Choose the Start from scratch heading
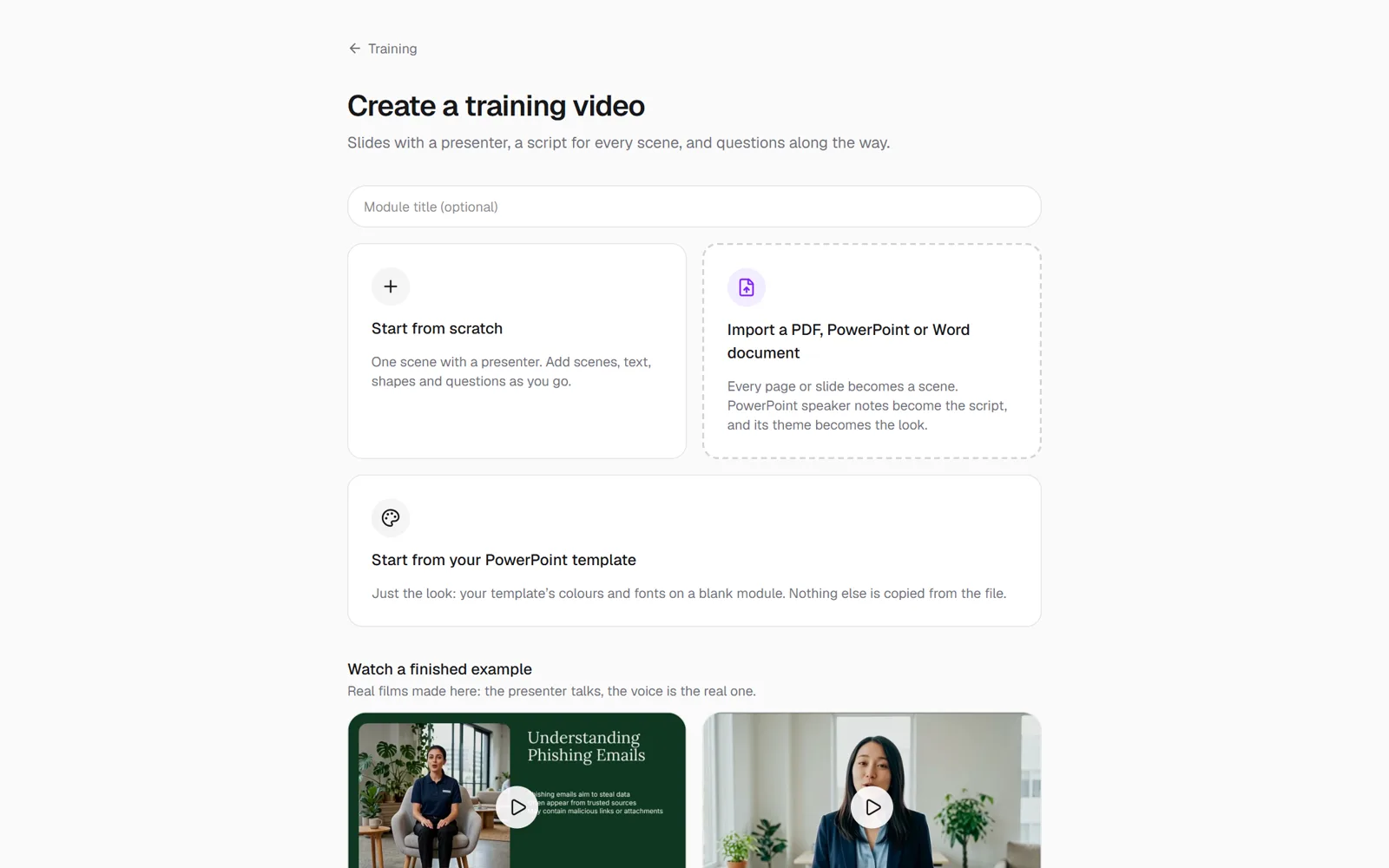This screenshot has height=868, width=1389. coord(437,328)
